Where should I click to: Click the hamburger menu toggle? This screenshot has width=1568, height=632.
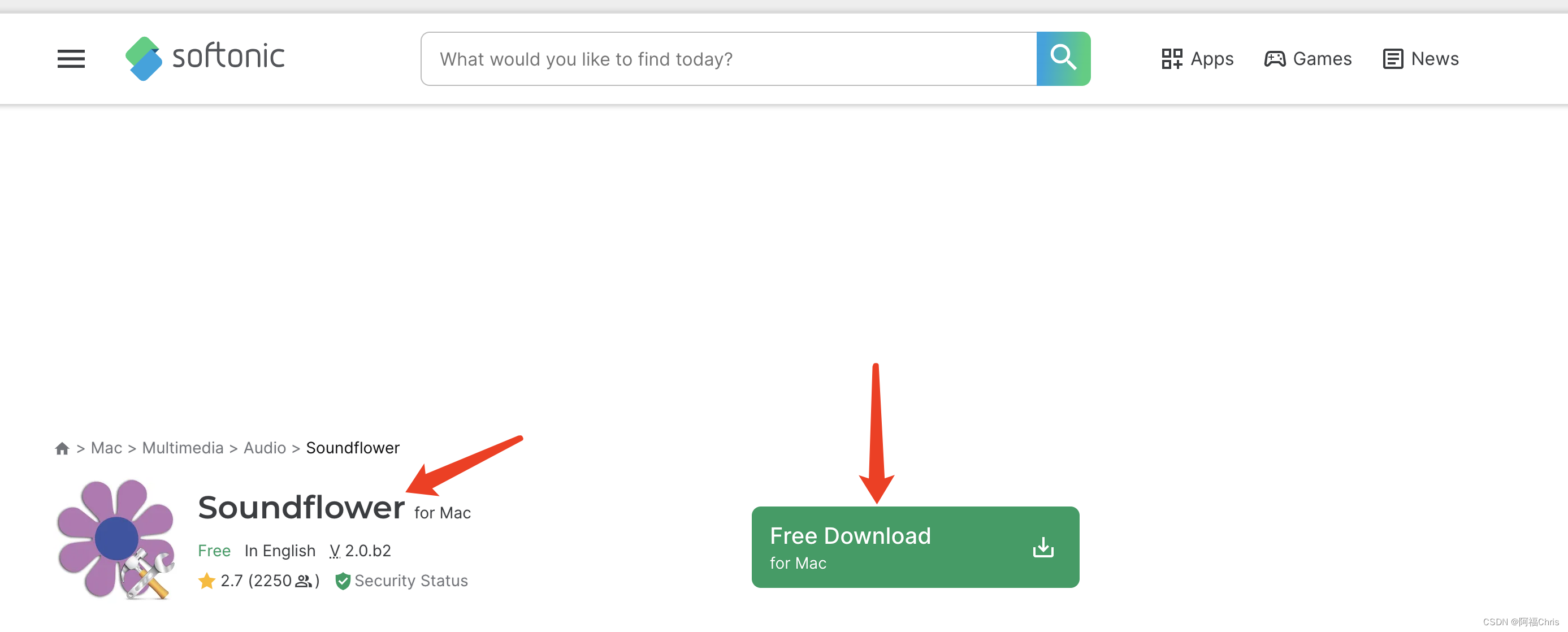[71, 58]
